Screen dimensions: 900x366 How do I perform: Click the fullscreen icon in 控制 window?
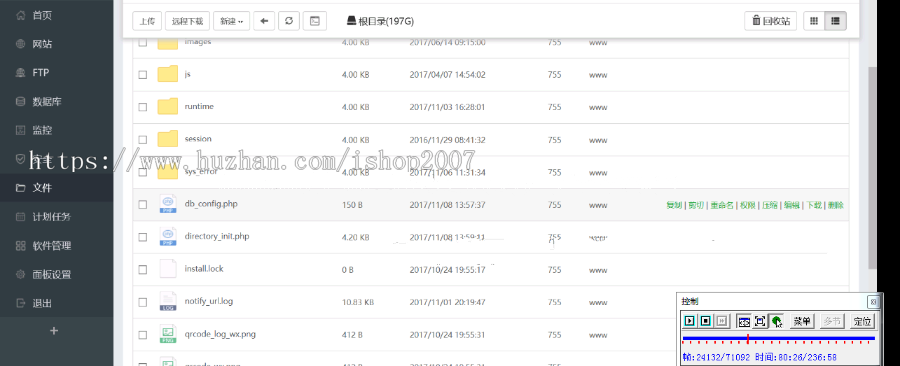760,321
